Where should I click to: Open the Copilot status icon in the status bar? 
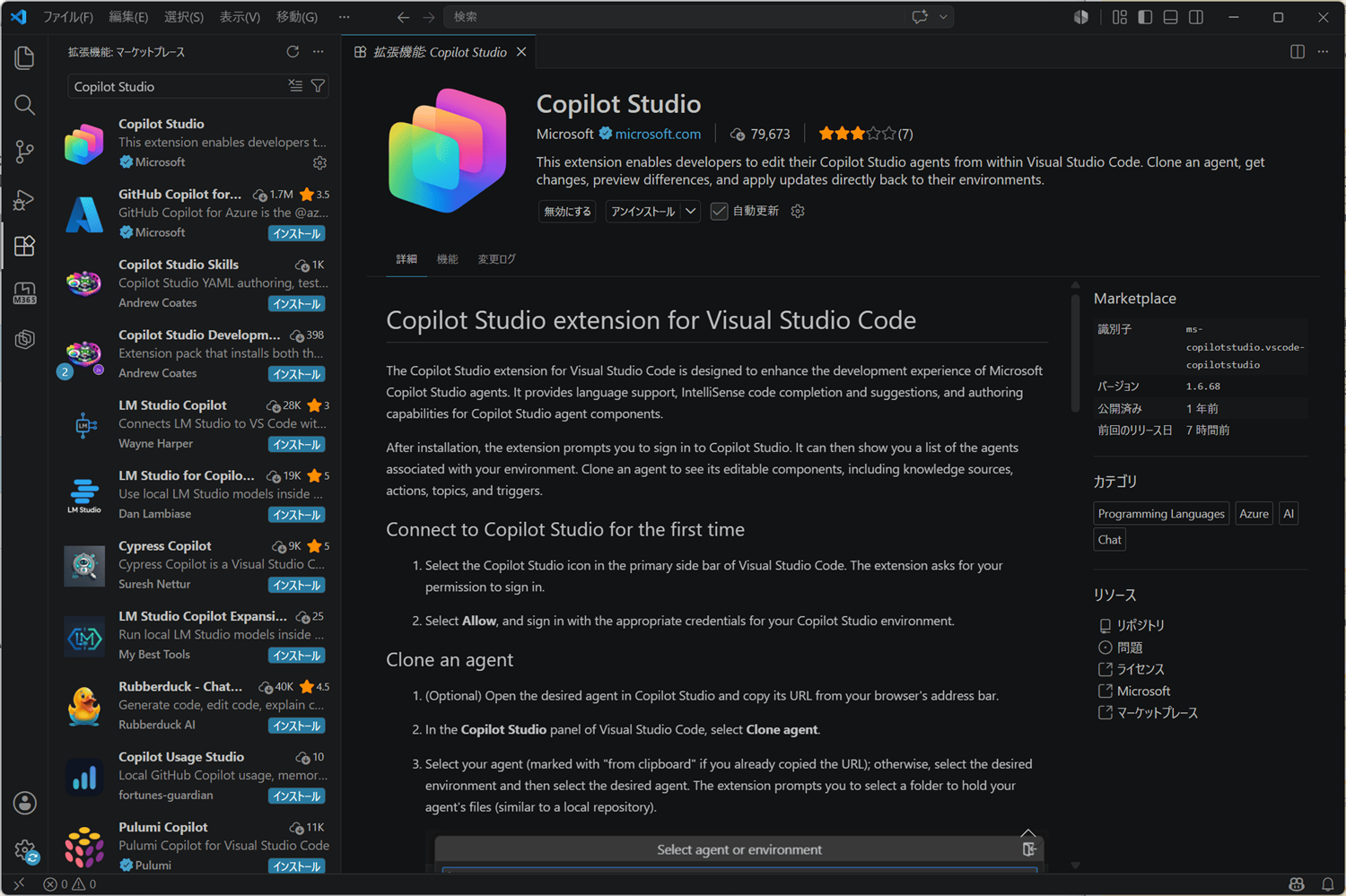tap(1297, 884)
